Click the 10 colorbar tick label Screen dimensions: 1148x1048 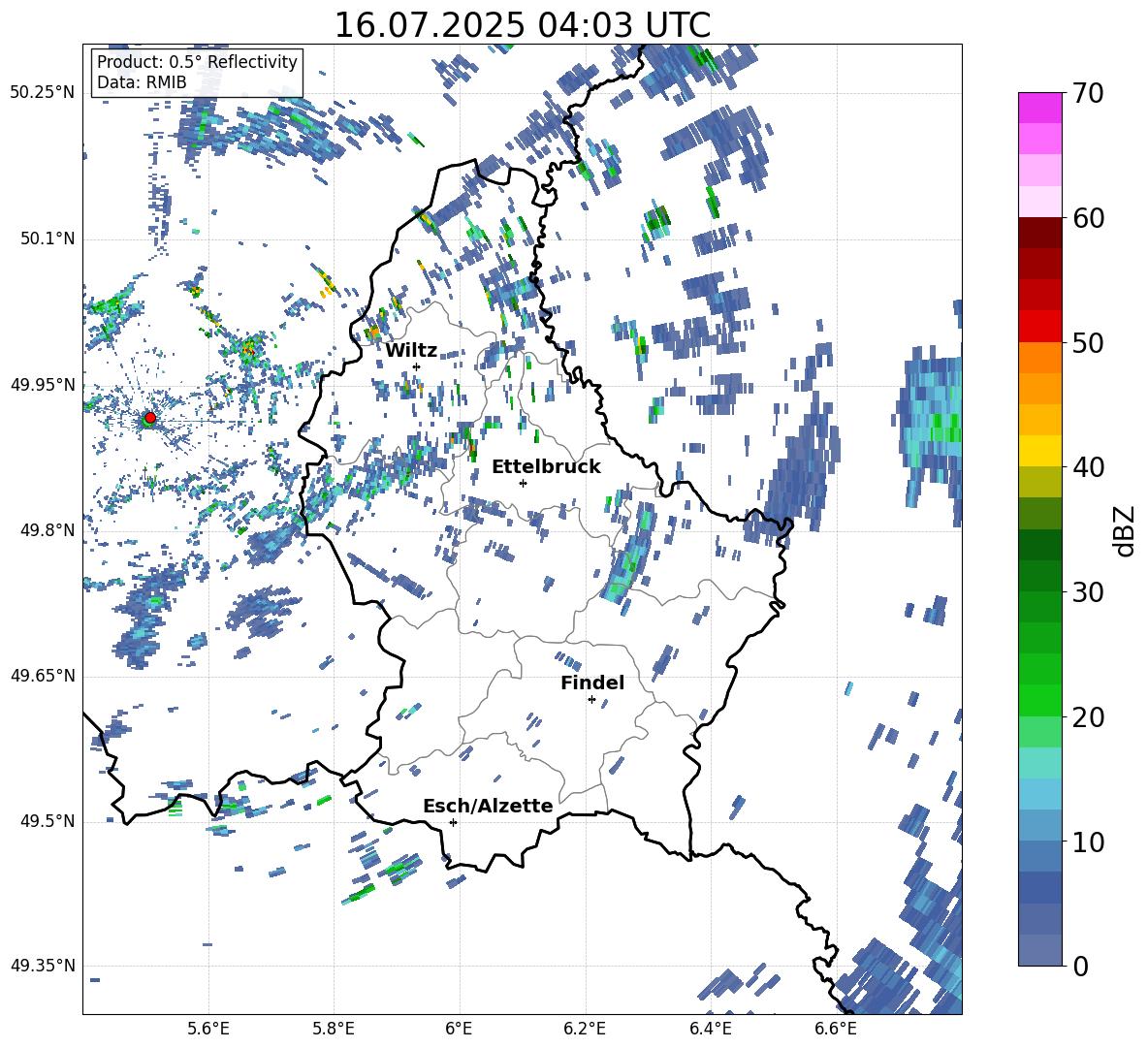pyautogui.click(x=1088, y=842)
